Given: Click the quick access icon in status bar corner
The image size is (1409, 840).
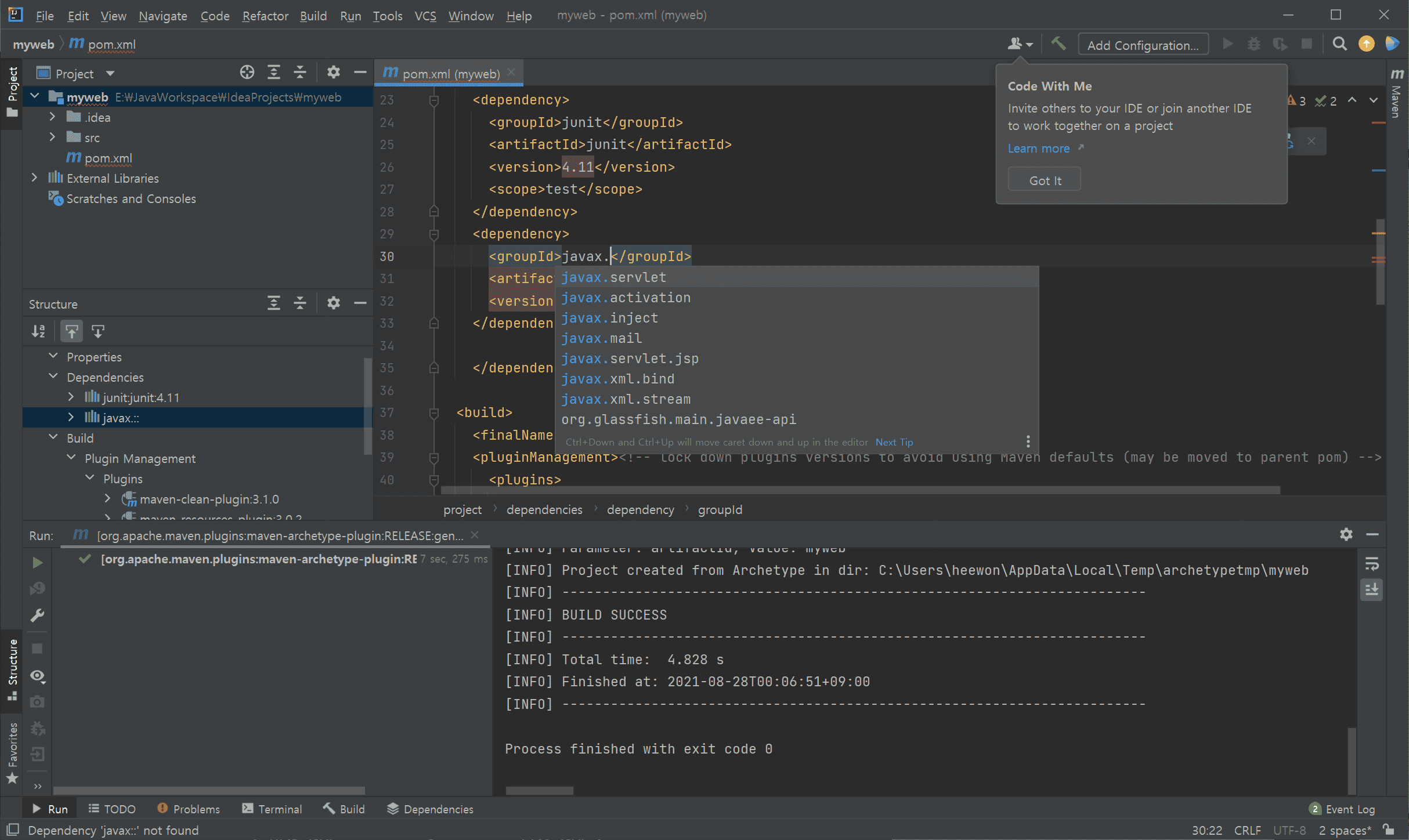Looking at the screenshot, I should pos(12,830).
